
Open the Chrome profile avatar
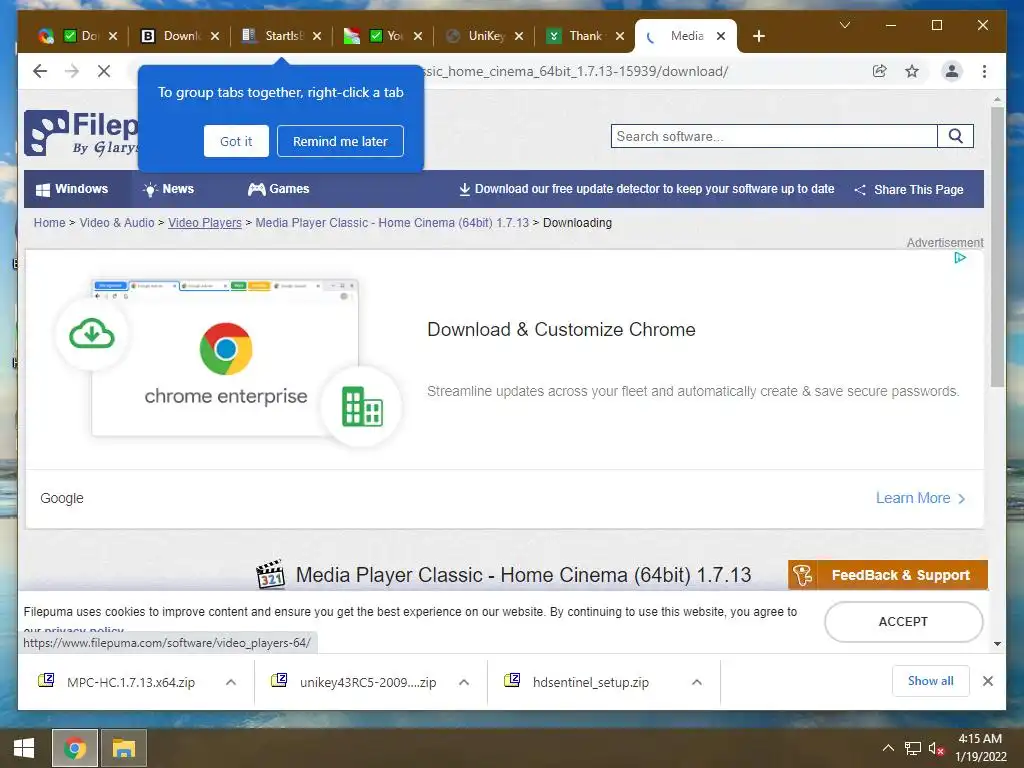952,71
